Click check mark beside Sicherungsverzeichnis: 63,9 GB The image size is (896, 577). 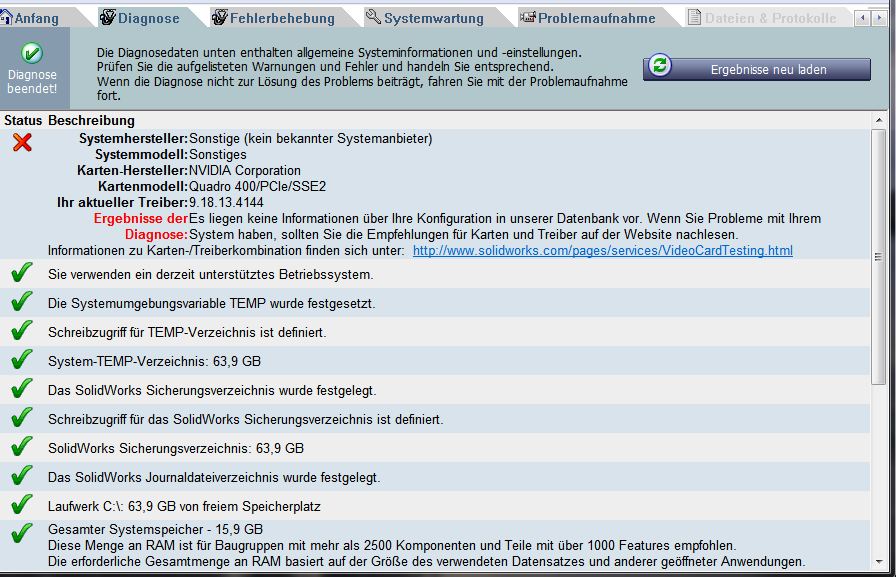[x=22, y=446]
